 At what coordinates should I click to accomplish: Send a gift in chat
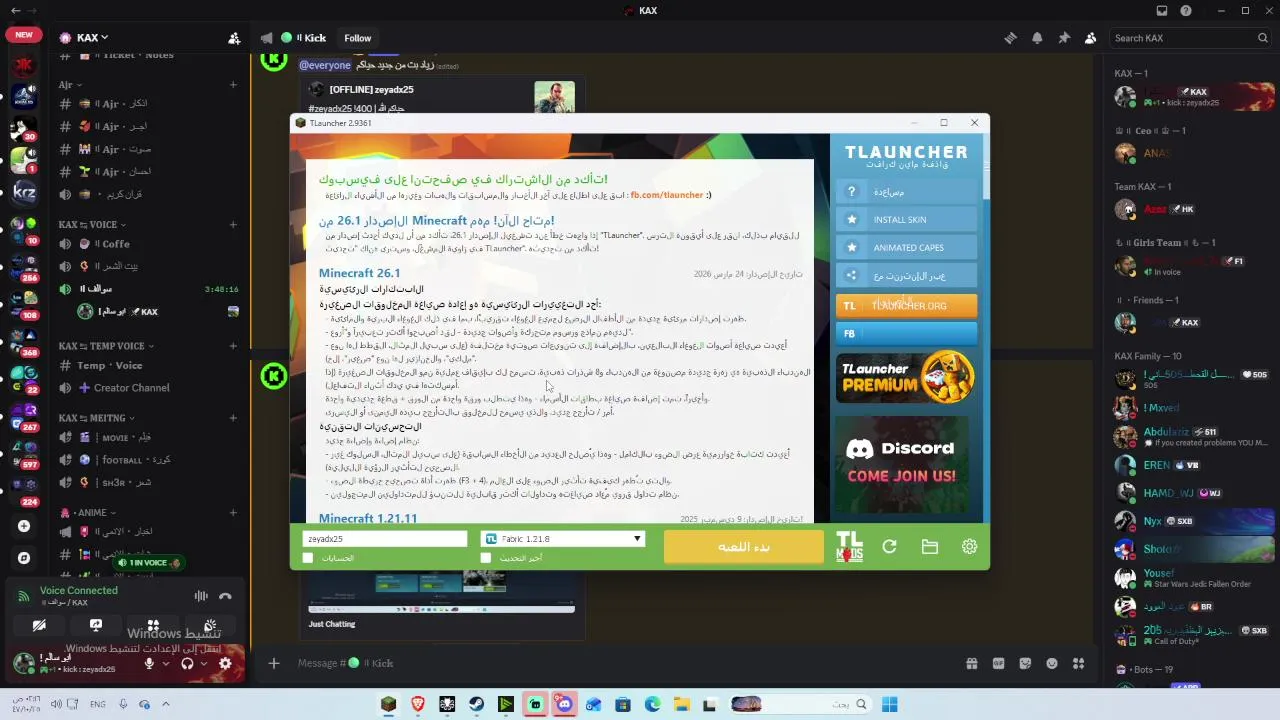pyautogui.click(x=971, y=663)
